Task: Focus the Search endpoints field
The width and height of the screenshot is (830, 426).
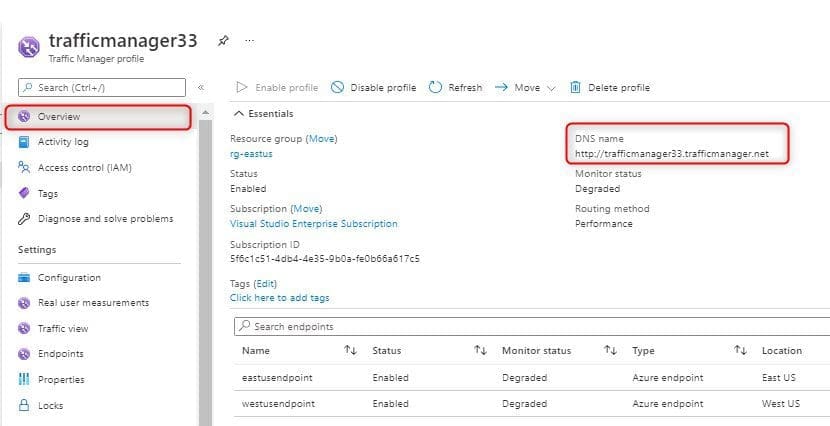Action: 531,327
